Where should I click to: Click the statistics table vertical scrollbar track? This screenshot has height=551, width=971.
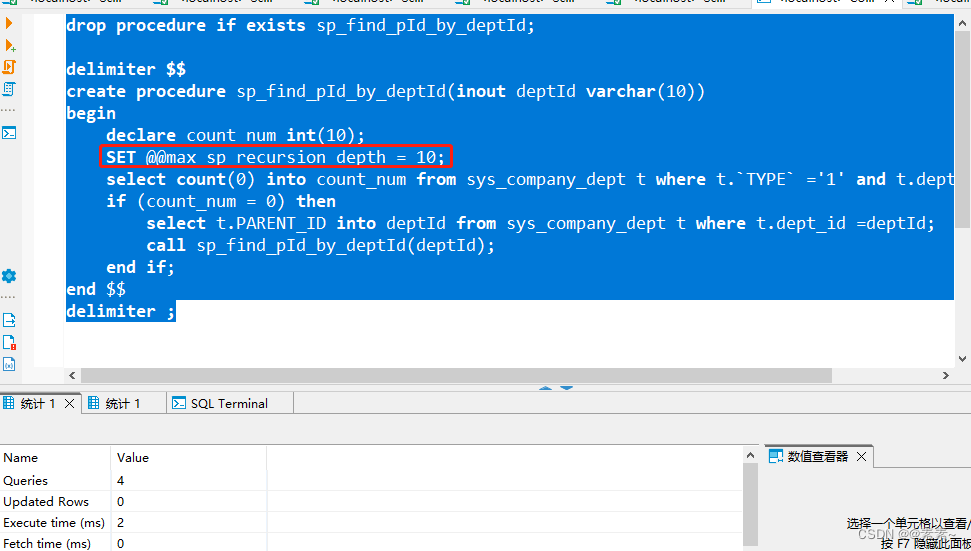(750, 505)
